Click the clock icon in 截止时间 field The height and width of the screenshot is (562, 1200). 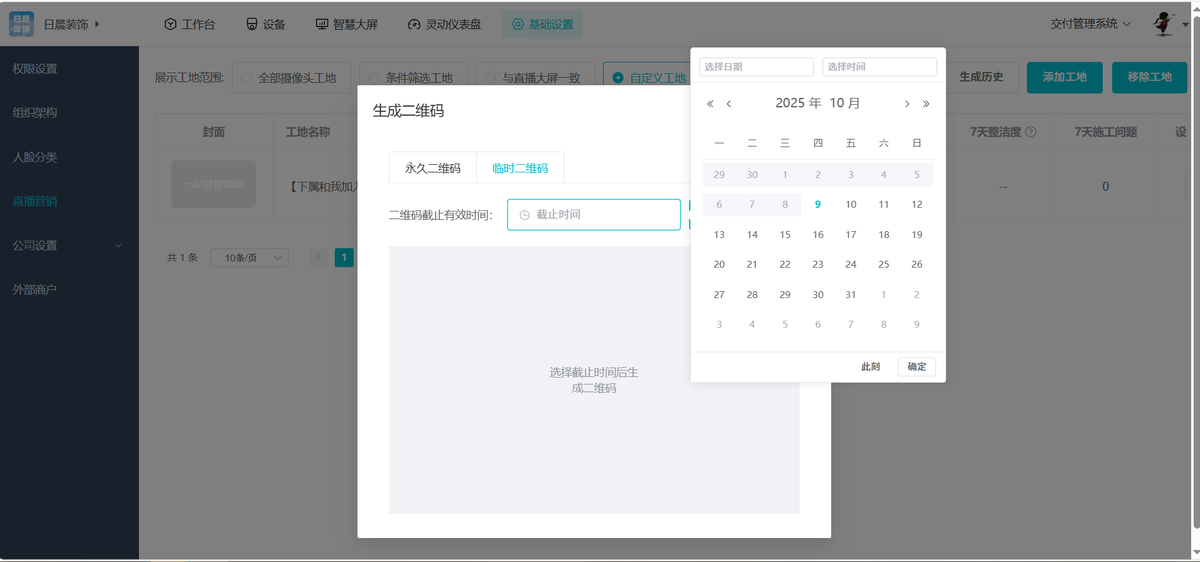(524, 215)
